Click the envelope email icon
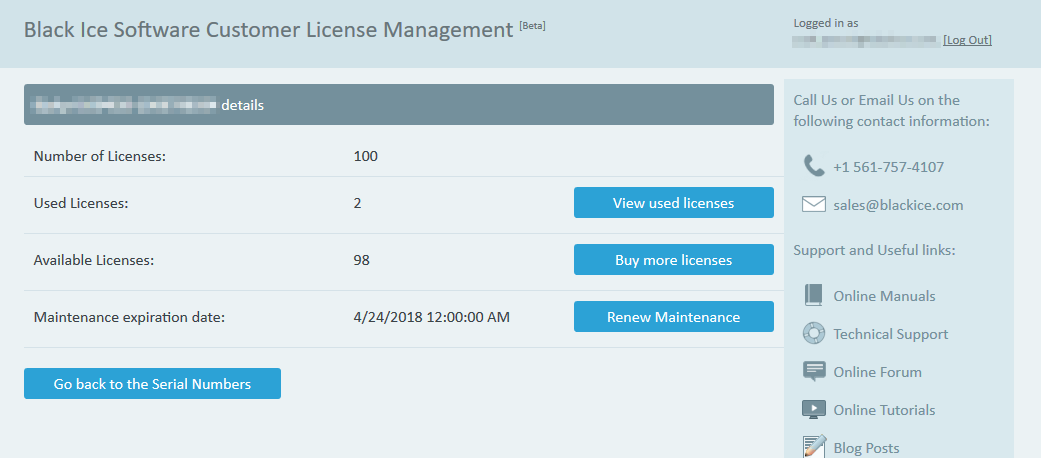The height and width of the screenshot is (458, 1041). 813,204
